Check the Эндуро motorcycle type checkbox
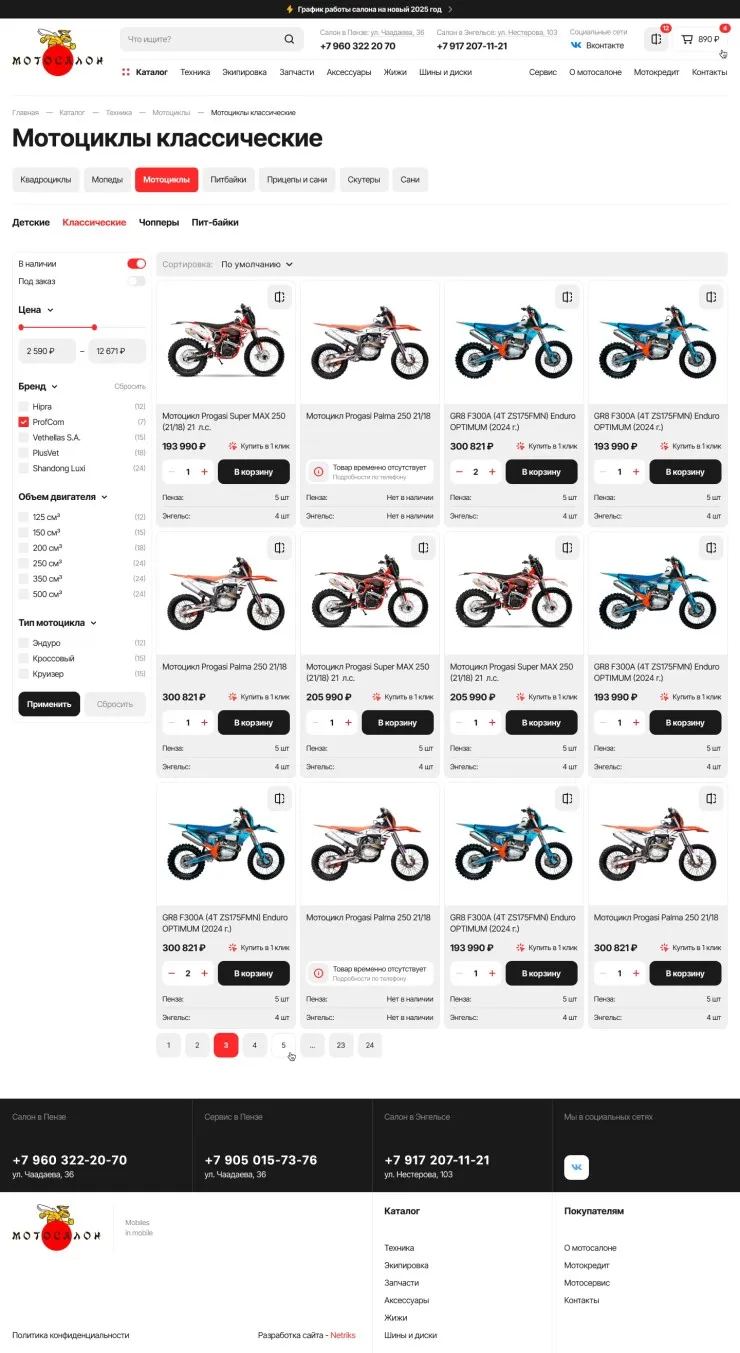Screen dimensions: 740x1353 23,643
